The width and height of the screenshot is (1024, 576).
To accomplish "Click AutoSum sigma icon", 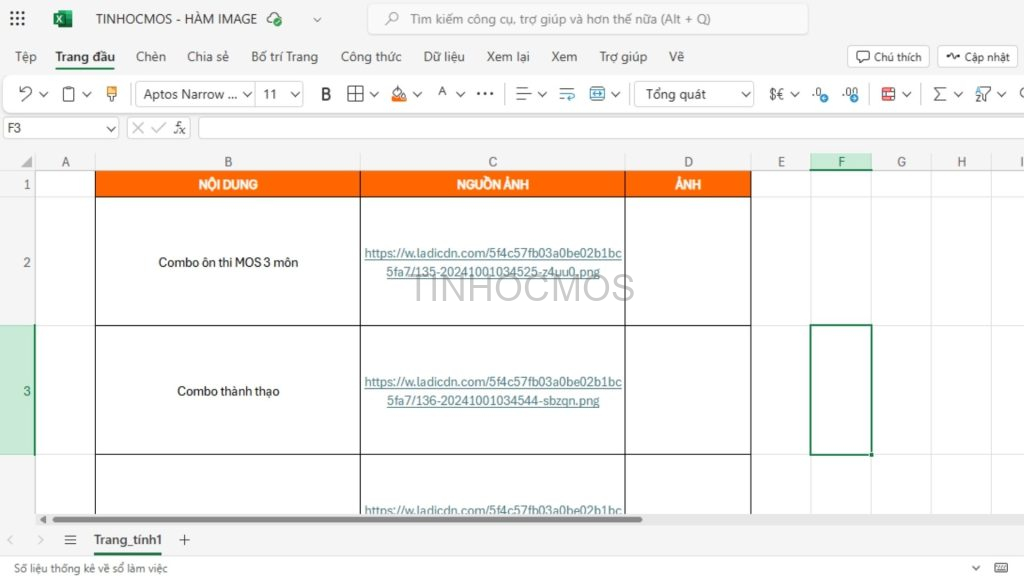I will (x=939, y=94).
